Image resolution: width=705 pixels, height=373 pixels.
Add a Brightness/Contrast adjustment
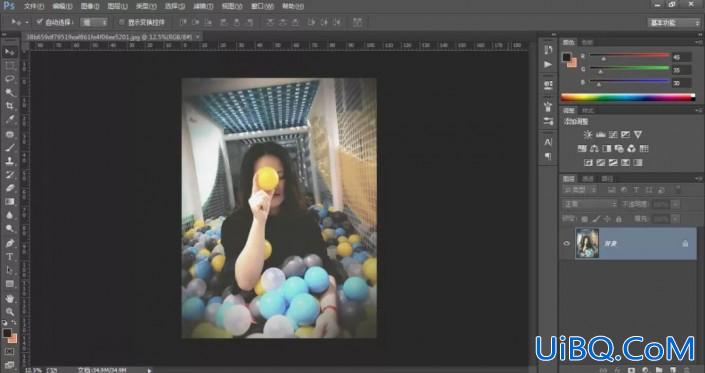pyautogui.click(x=588, y=134)
